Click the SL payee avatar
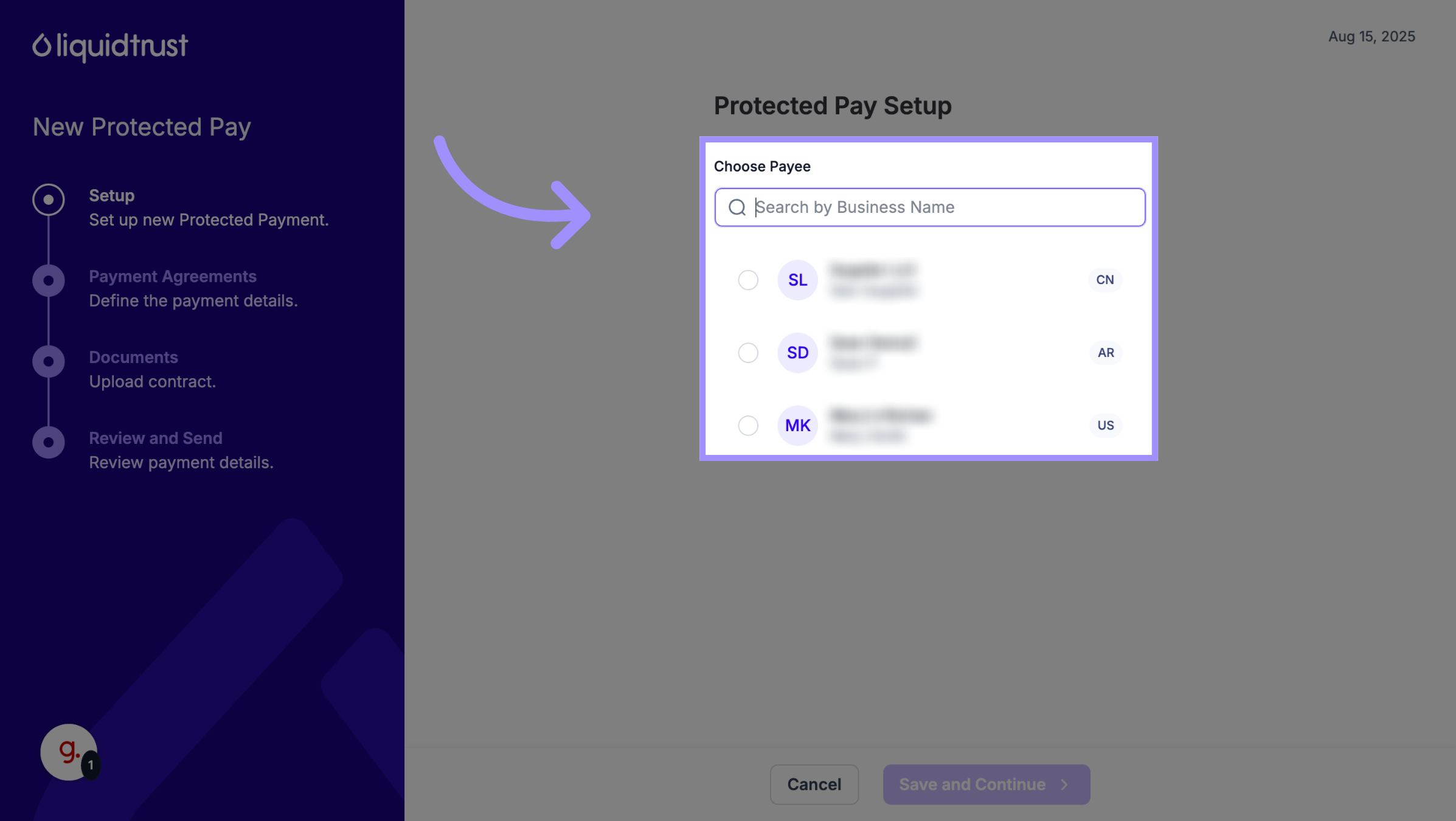 [797, 280]
